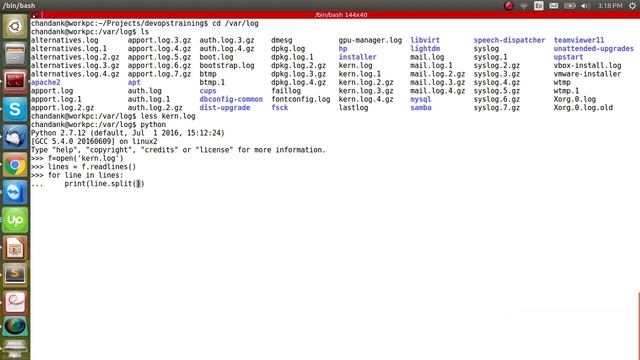Viewport: 640px width, 360px height.
Task: Open the power and session gear menu
Action: (633, 6)
